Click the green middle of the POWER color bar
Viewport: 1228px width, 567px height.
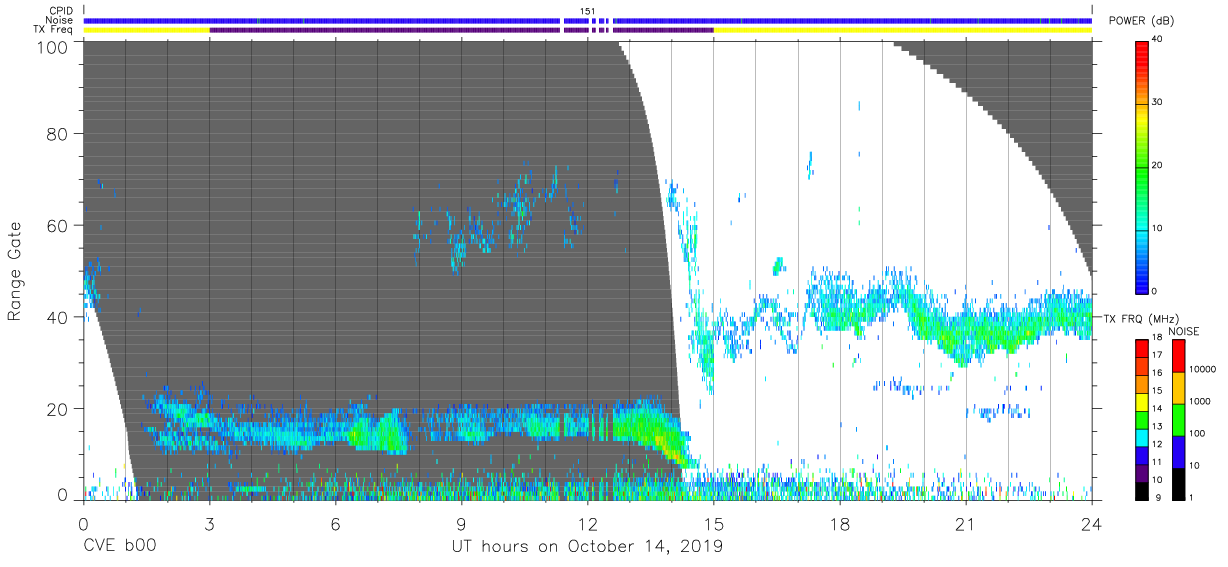[1141, 165]
